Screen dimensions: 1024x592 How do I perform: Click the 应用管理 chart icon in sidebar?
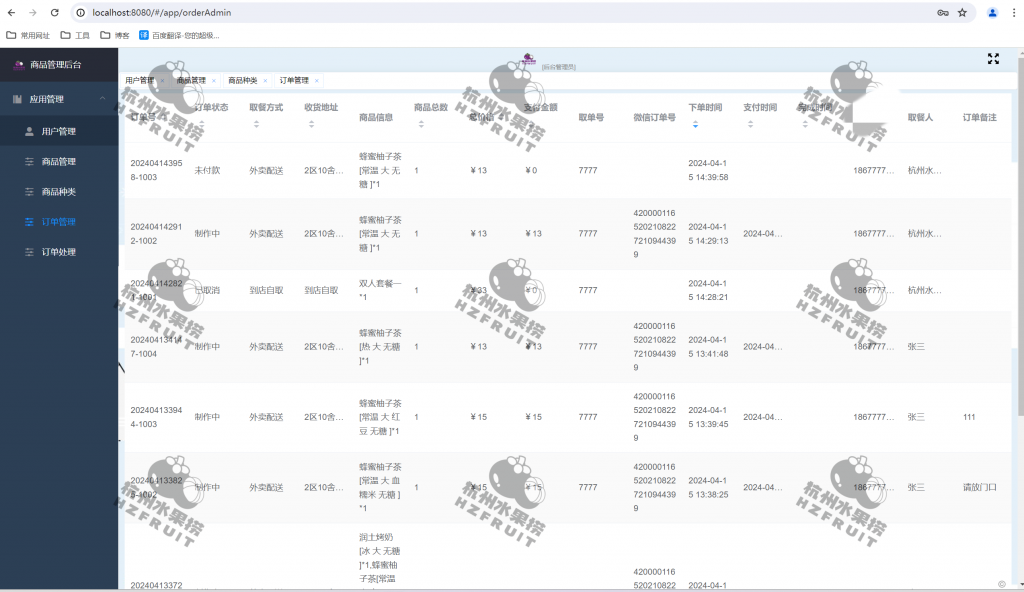coord(17,99)
